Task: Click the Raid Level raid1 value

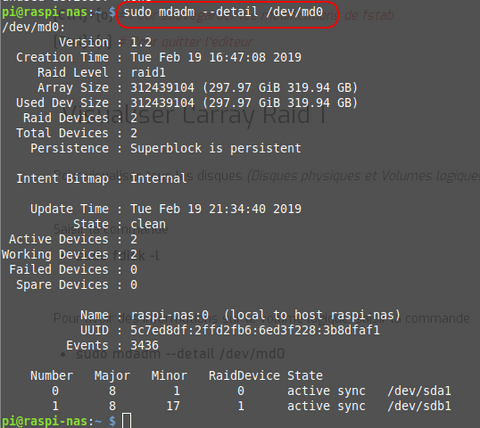Action: pos(148,73)
